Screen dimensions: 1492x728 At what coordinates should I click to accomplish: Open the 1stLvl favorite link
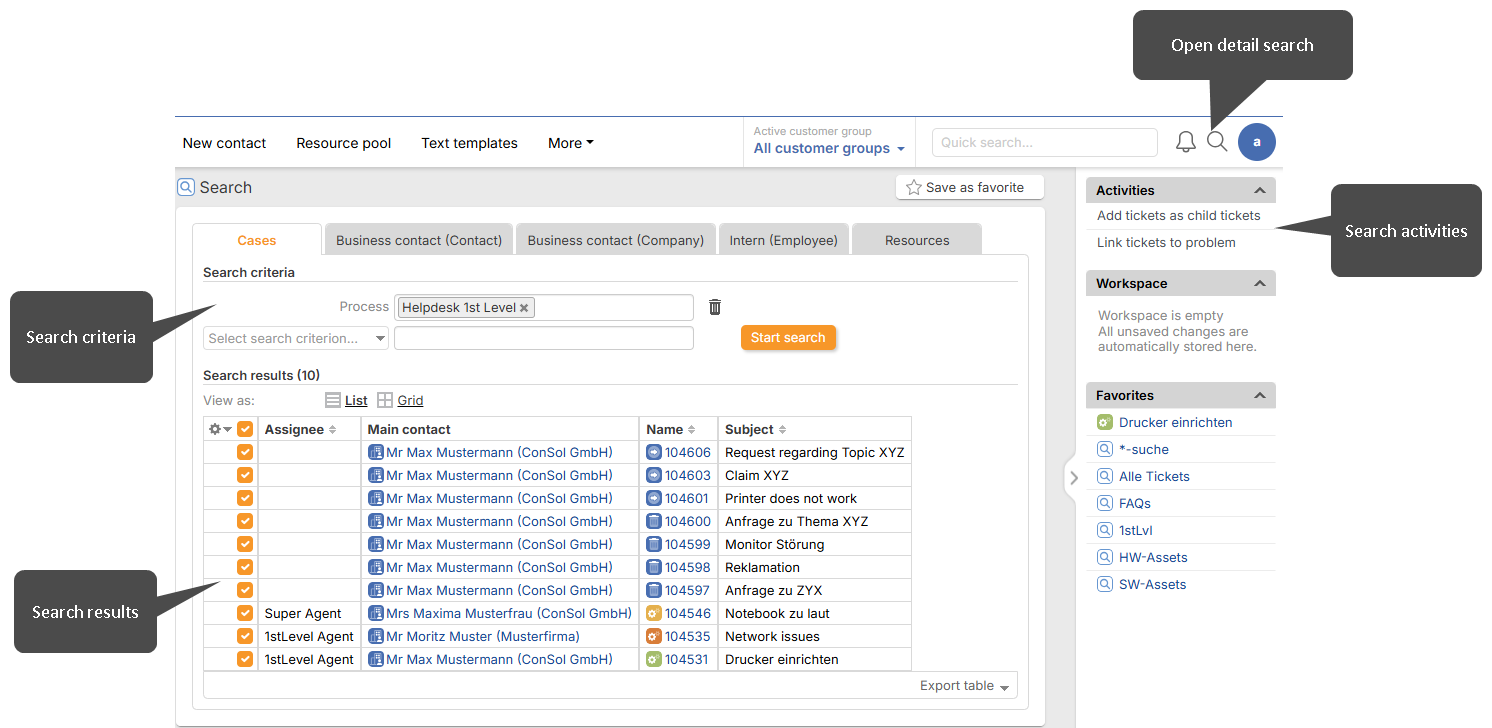point(1136,530)
